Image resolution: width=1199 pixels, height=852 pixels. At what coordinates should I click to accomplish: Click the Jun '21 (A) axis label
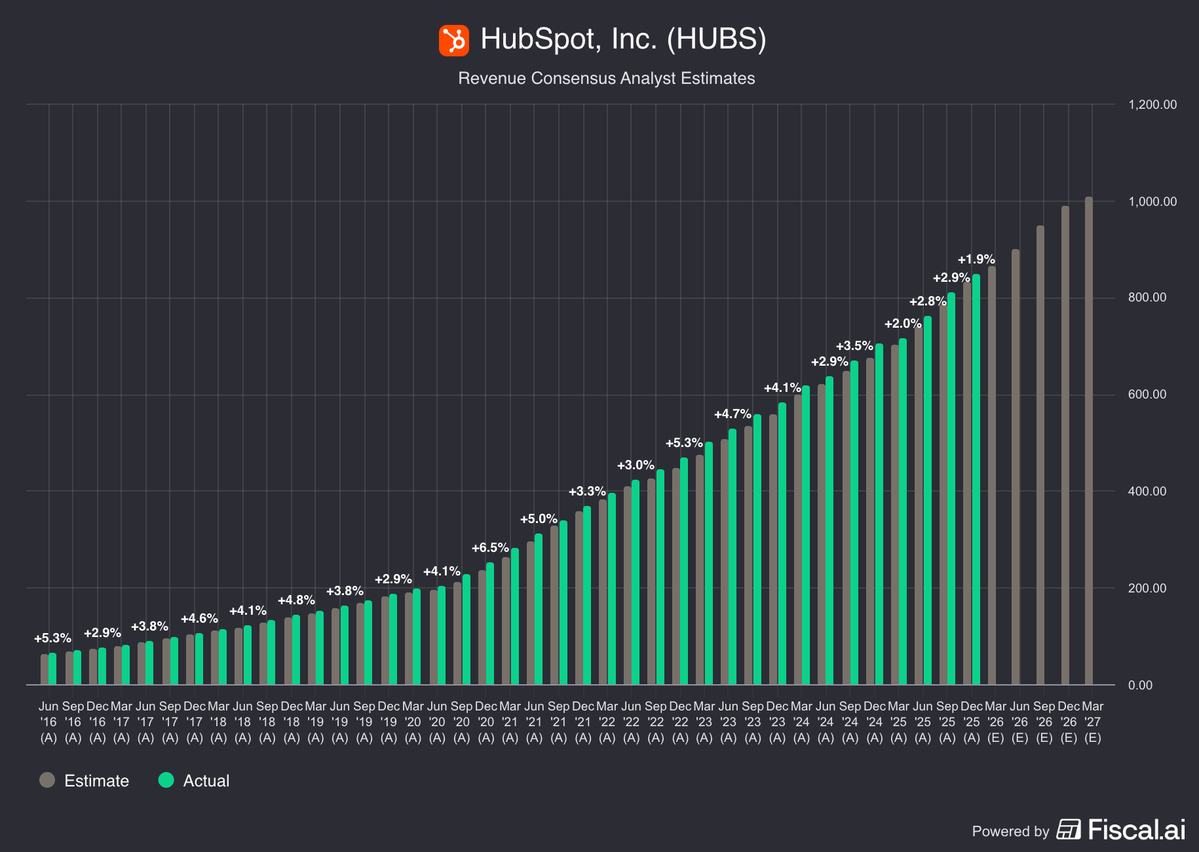[534, 722]
